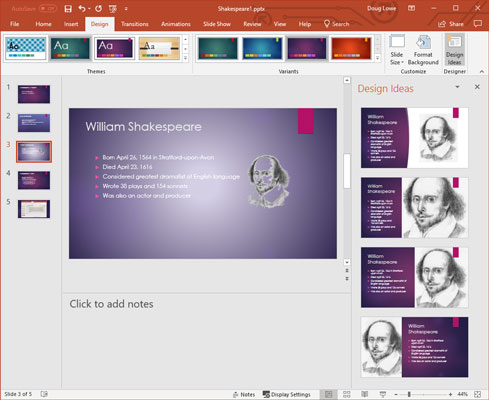Switch to Reading View icon in status bar
489x400 pixels.
pos(365,394)
